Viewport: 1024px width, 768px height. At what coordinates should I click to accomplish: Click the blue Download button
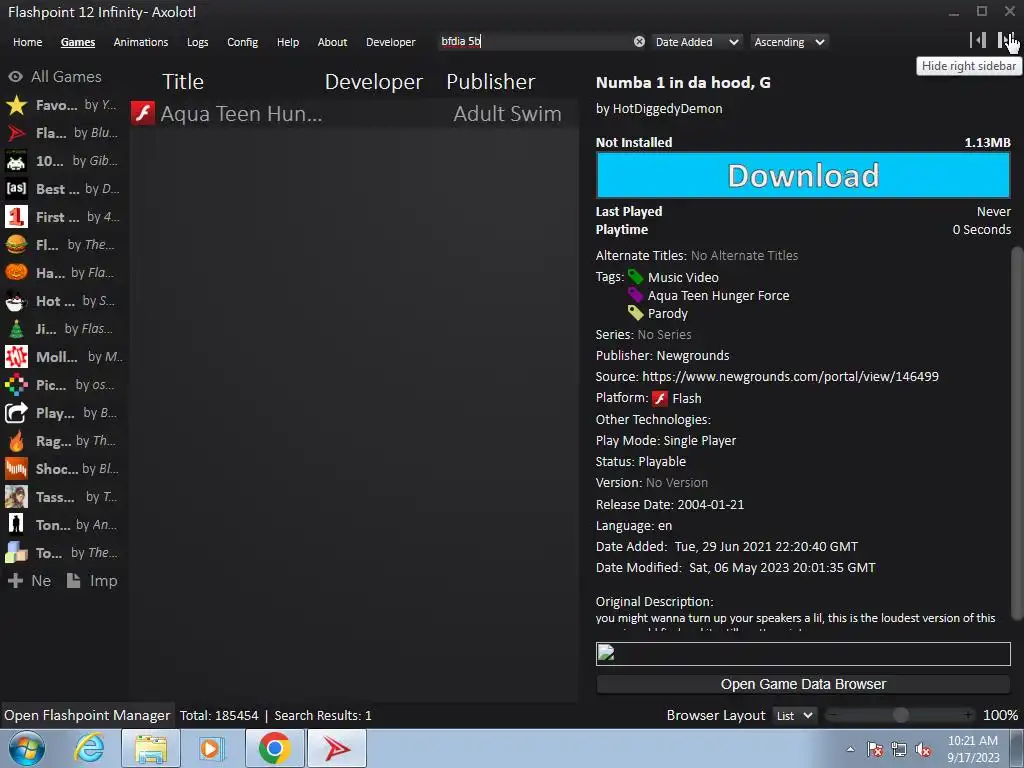click(803, 175)
